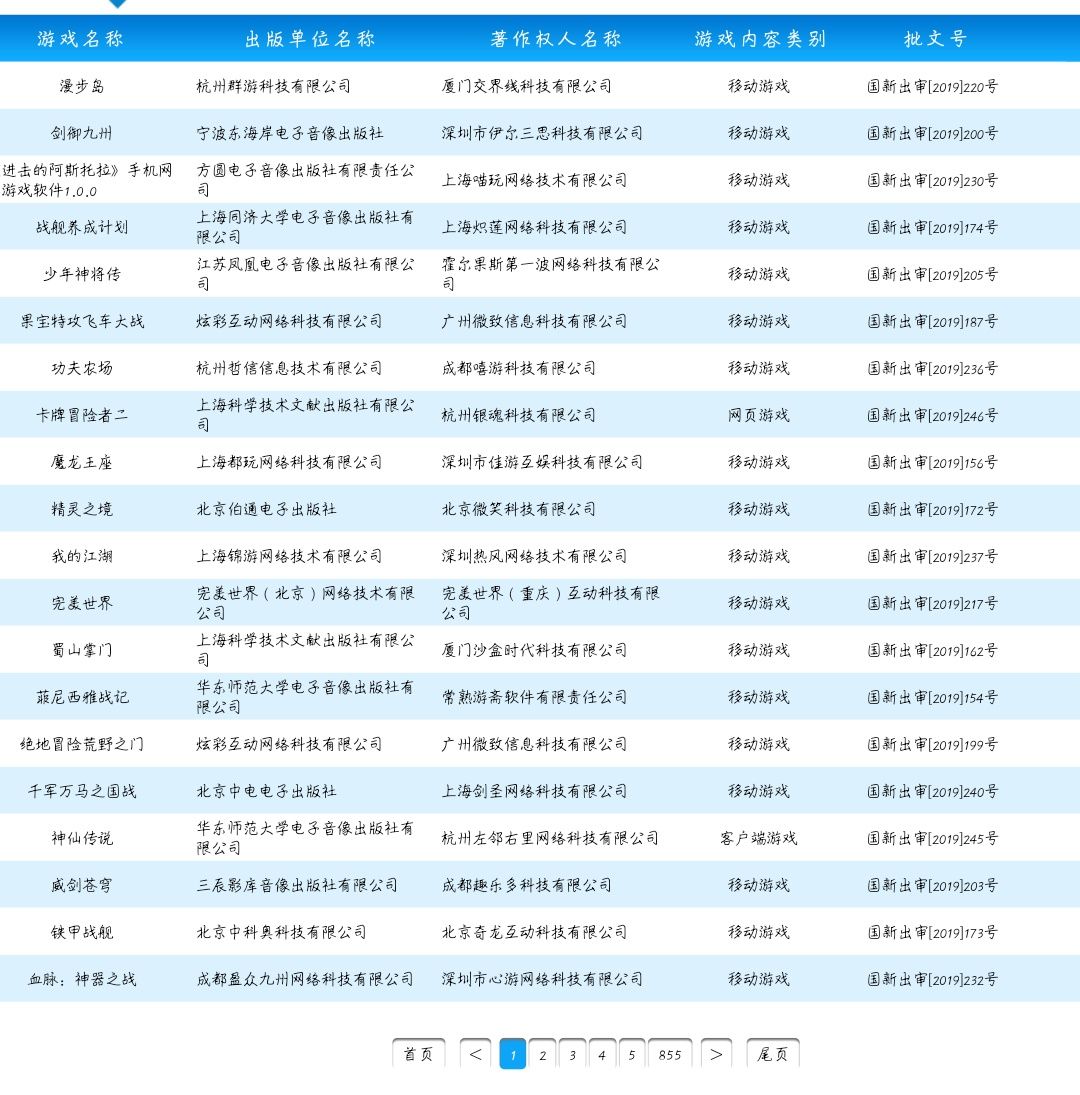1080x1095 pixels.
Task: Click approval number 国新出审[2019]236号
Action: [933, 368]
